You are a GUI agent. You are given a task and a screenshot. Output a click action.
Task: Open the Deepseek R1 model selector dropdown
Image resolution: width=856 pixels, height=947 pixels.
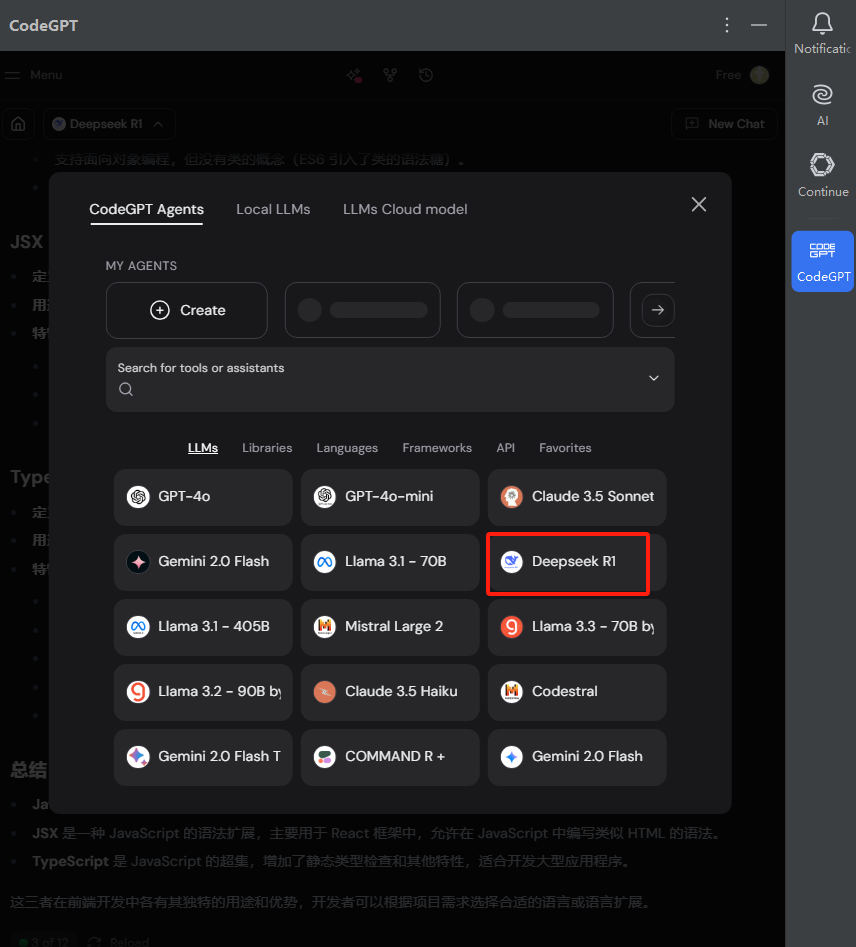(x=109, y=124)
